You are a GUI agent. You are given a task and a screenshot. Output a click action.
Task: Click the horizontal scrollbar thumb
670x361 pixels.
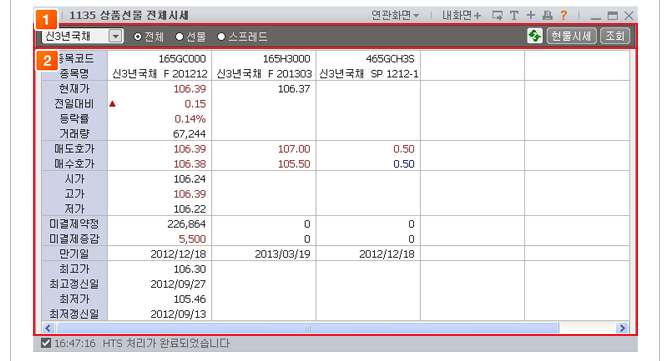click(307, 328)
